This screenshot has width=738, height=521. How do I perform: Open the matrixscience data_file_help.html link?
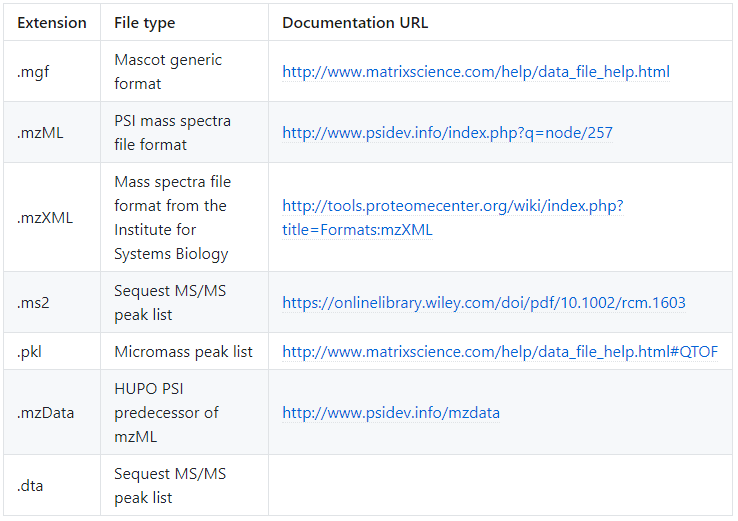coord(476,72)
